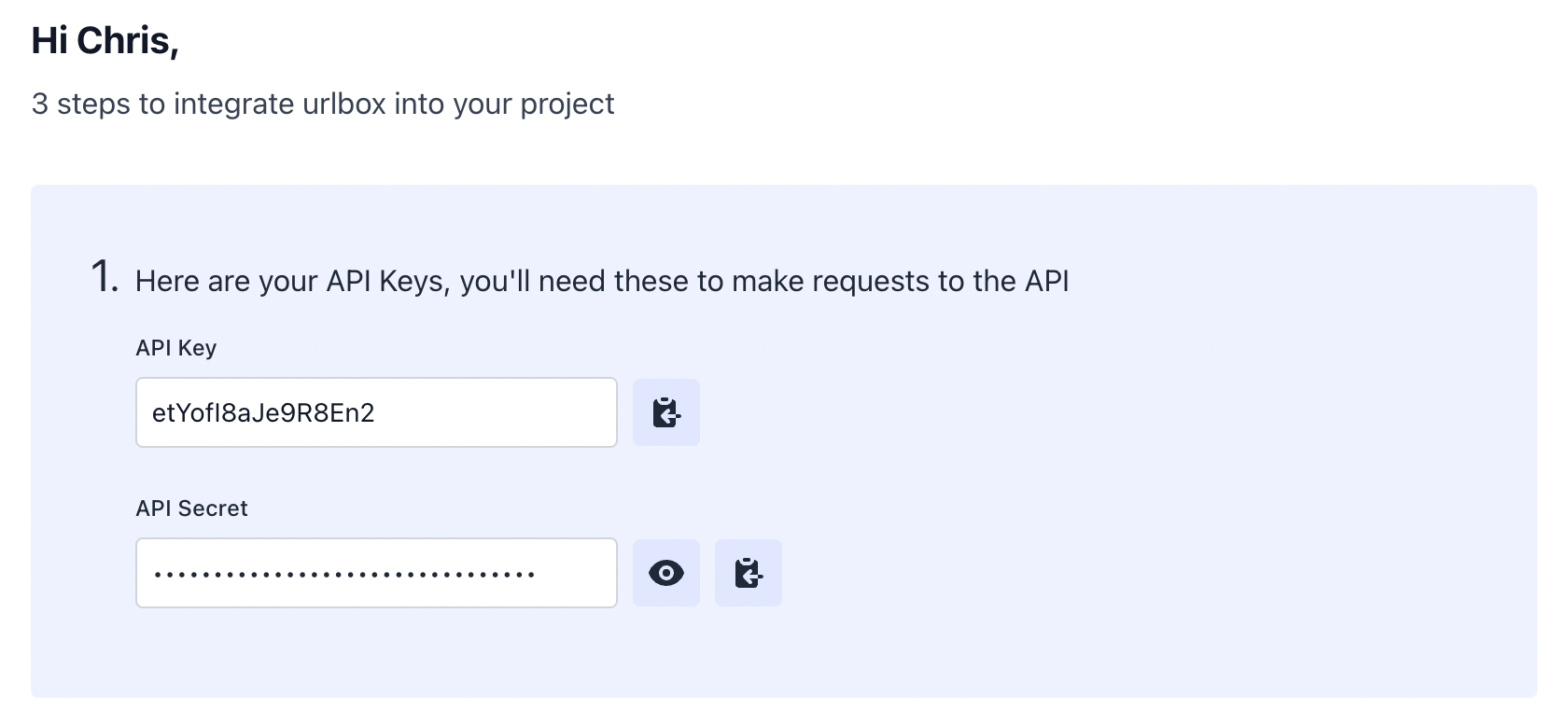This screenshot has height=724, width=1568.
Task: Show the masked secret using the eye toggle
Action: coord(666,573)
